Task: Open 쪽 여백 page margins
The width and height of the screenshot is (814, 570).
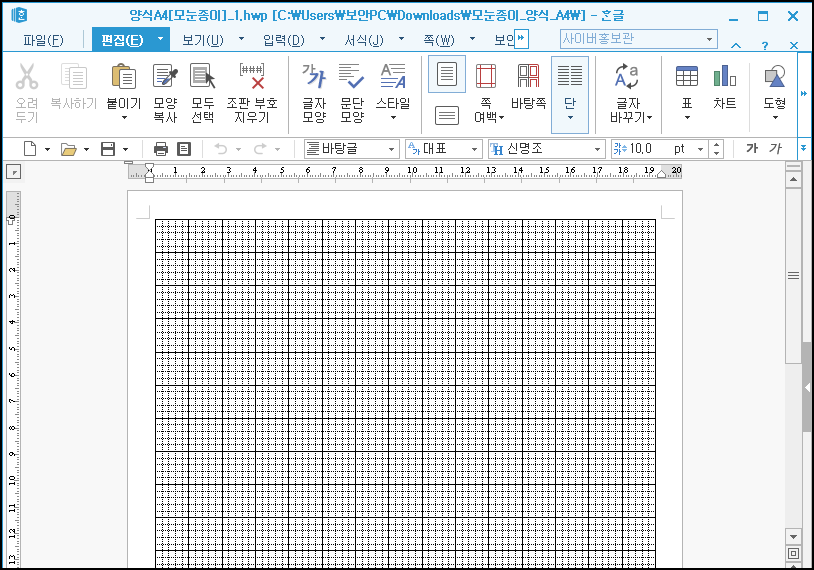Action: tap(486, 76)
